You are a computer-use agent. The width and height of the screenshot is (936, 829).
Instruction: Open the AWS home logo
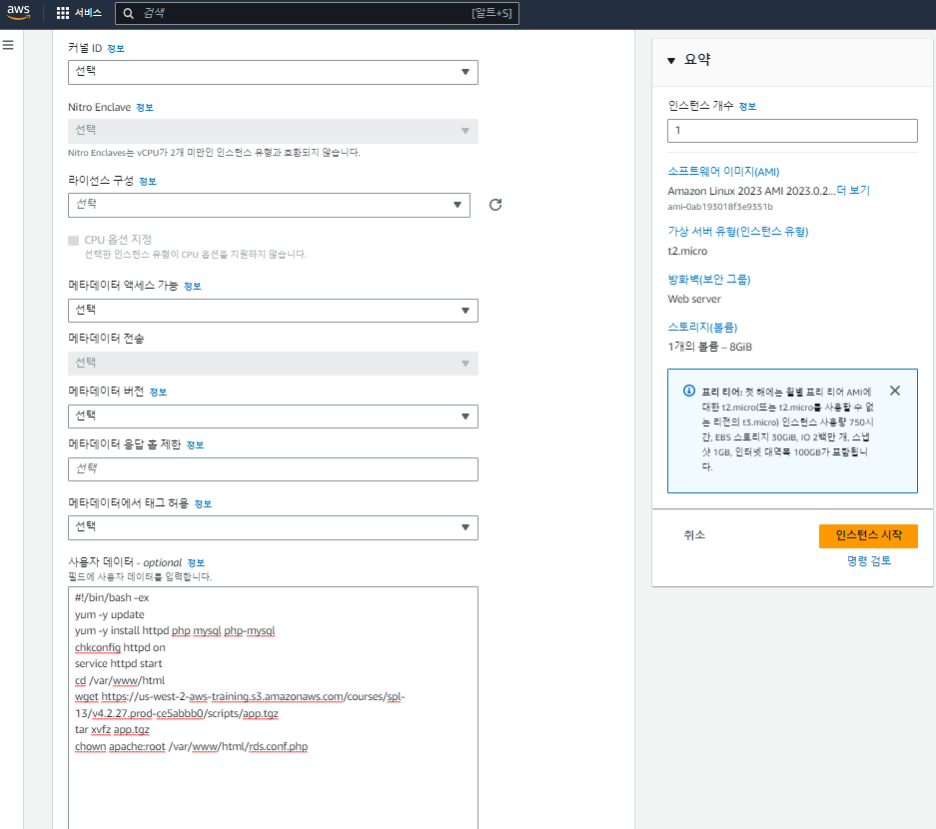click(19, 13)
